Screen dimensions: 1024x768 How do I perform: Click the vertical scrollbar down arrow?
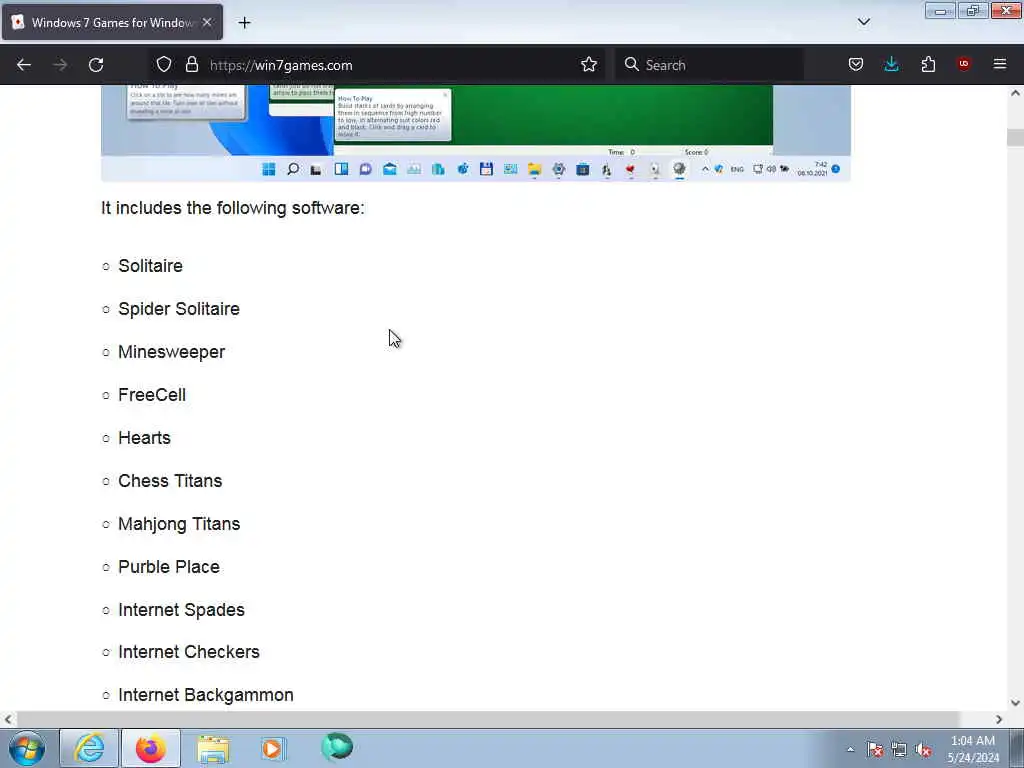1015,703
